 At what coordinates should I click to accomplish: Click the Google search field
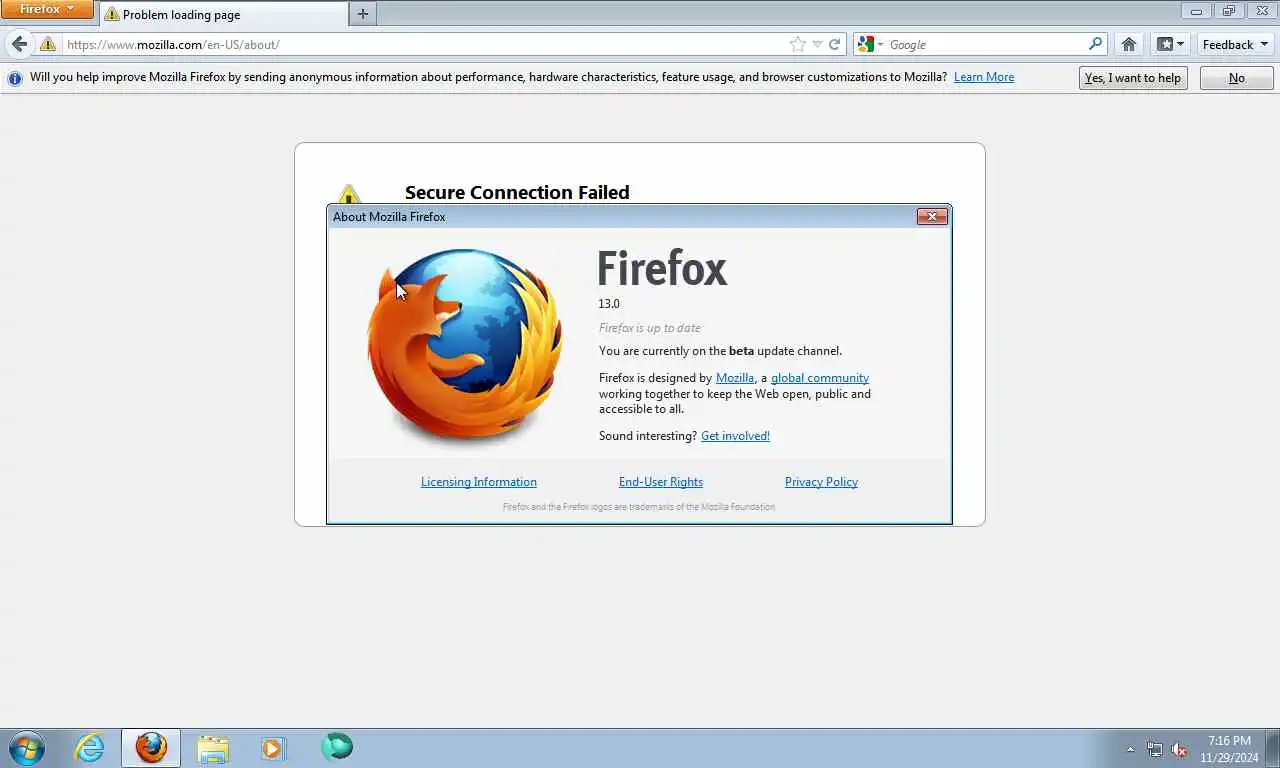pos(986,44)
